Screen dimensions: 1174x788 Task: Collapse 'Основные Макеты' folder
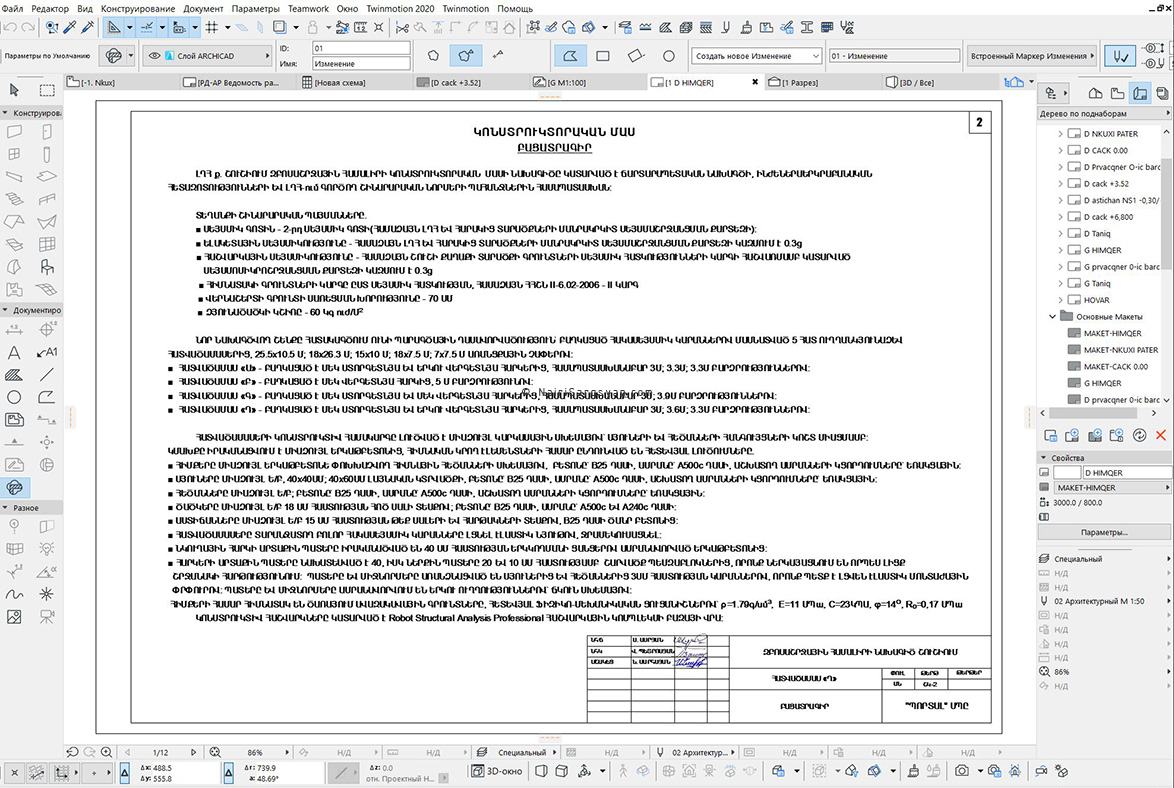click(x=1052, y=317)
